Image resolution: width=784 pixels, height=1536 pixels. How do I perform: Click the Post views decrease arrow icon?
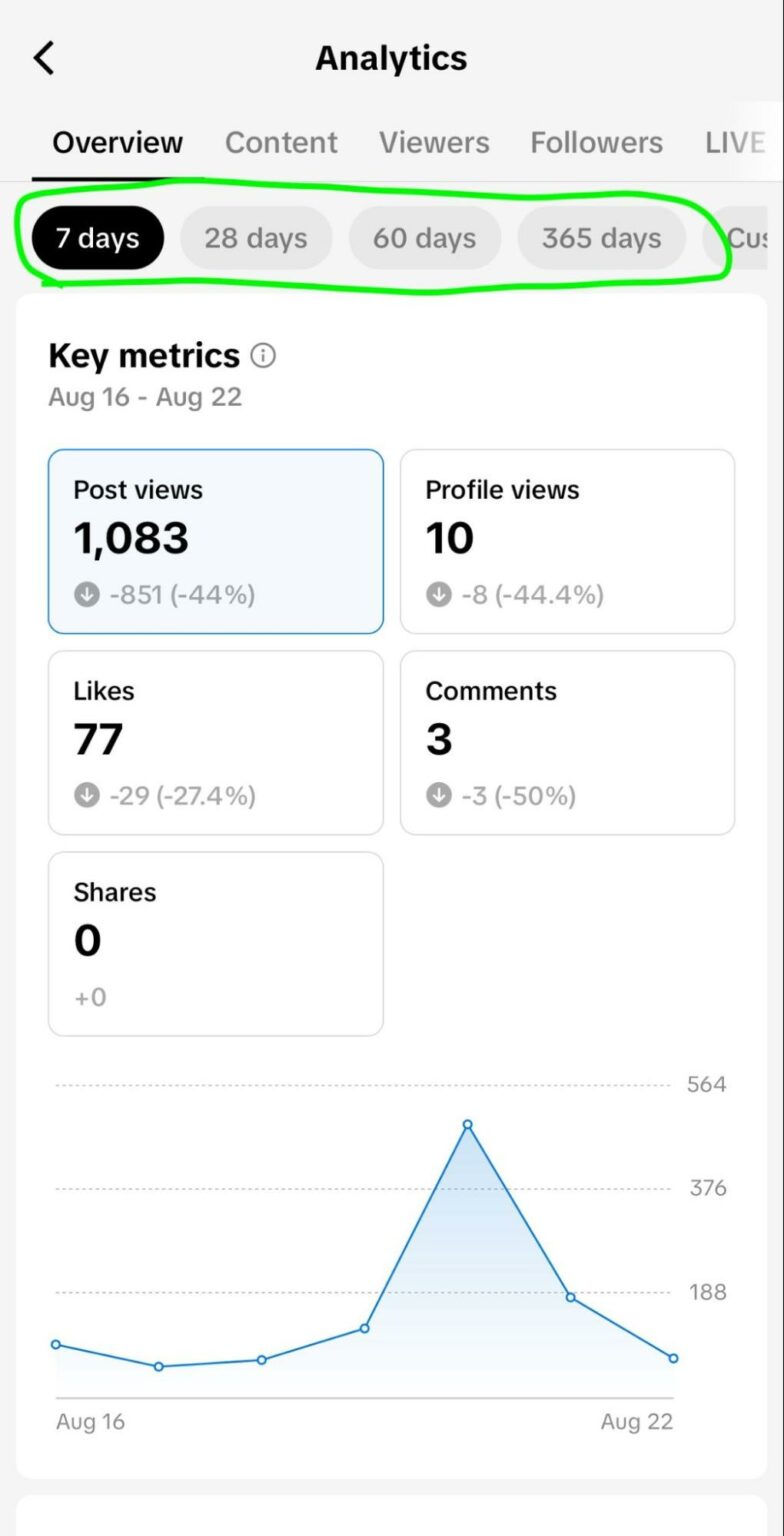86,594
